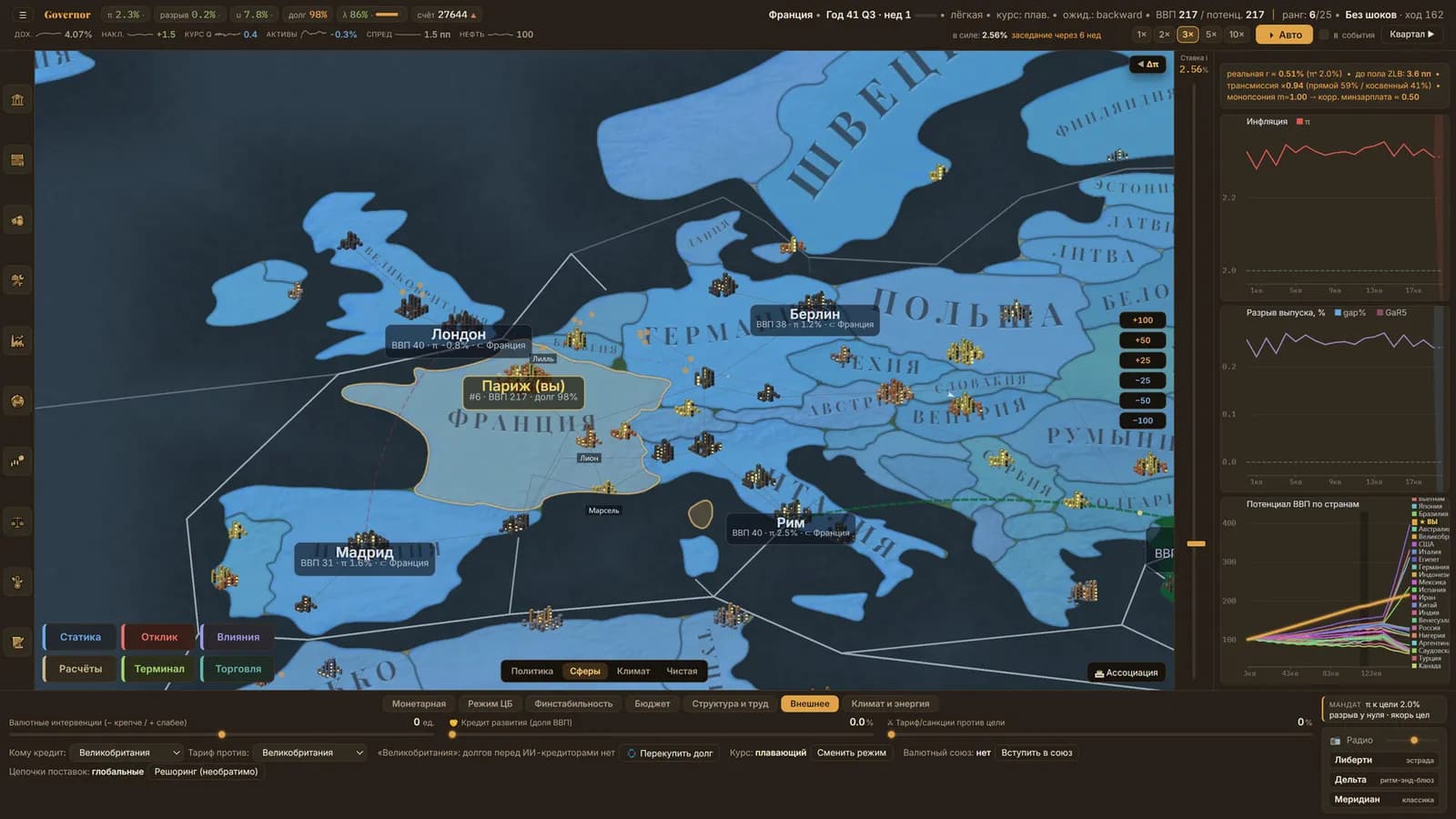Image resolution: width=1456 pixels, height=819 pixels.
Task: Open the balance scales sidebar icon
Action: (x=17, y=522)
